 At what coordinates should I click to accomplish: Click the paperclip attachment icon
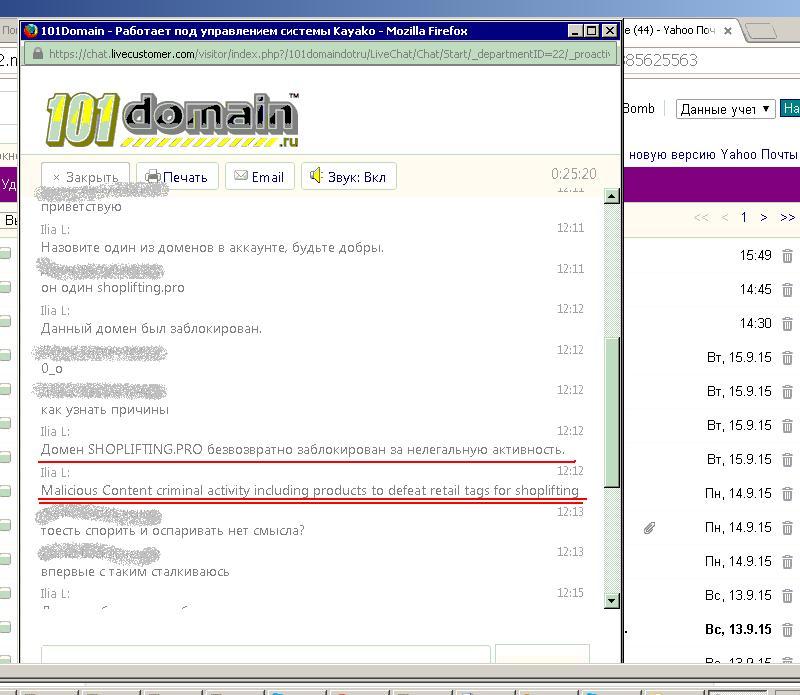pos(648,527)
